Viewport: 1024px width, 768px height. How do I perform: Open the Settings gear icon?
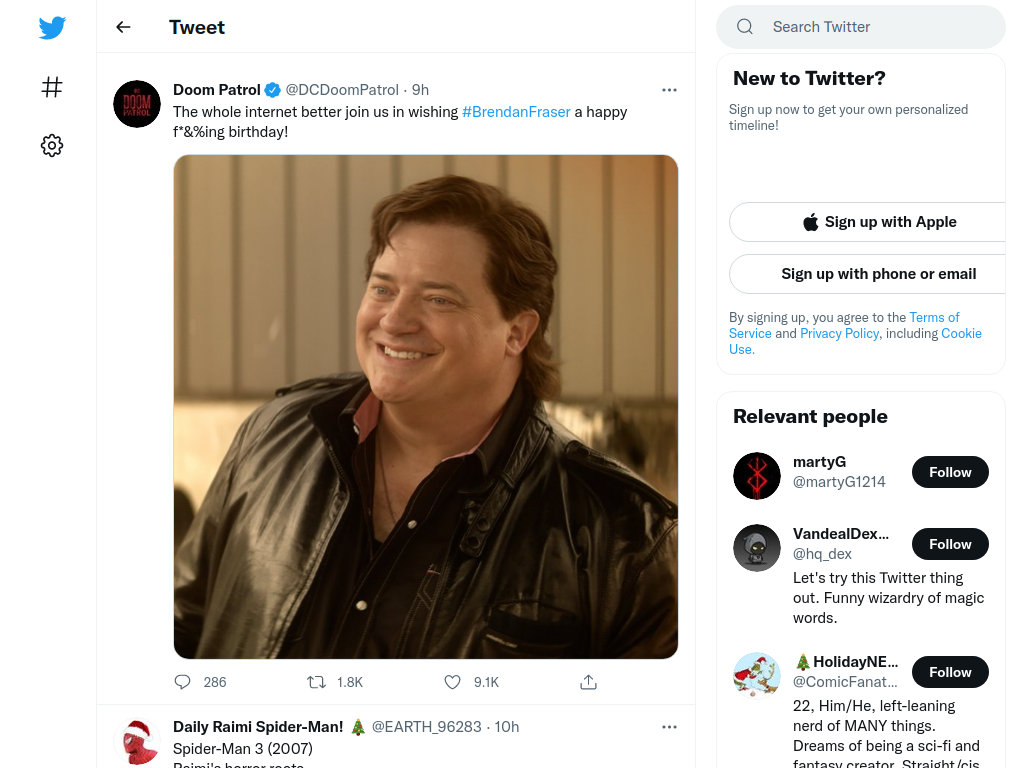click(x=52, y=145)
